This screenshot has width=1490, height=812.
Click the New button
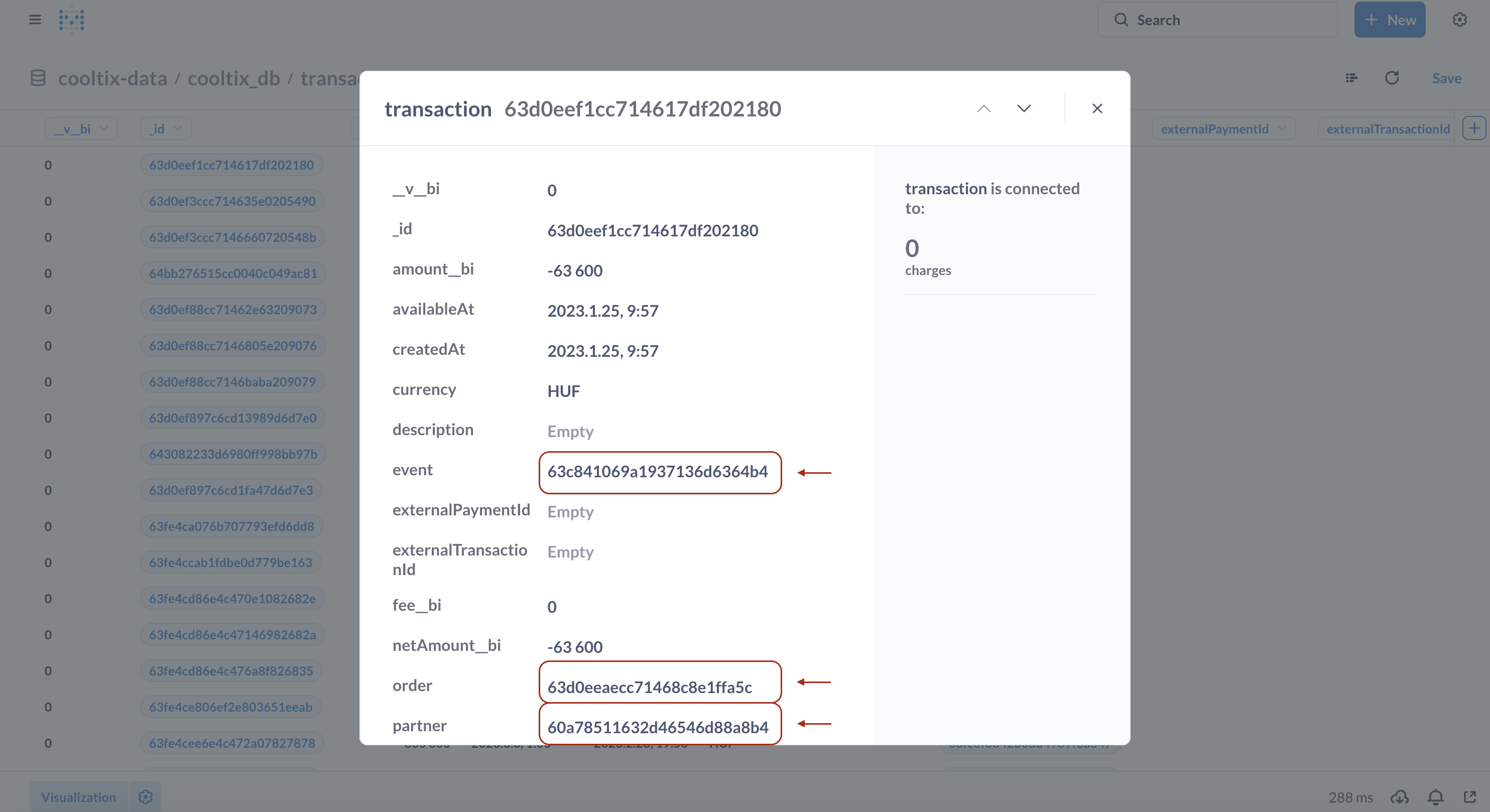coord(1390,20)
